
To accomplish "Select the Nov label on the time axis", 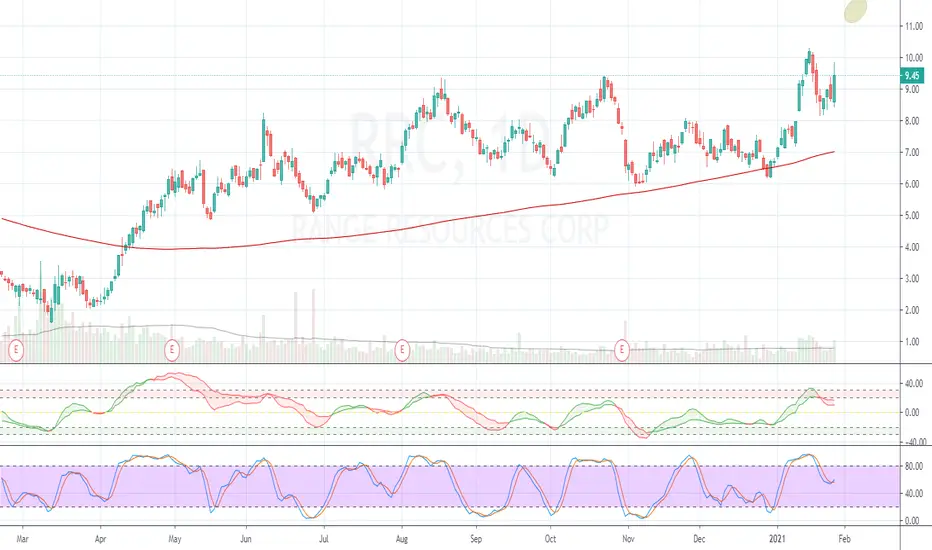I will click(628, 539).
